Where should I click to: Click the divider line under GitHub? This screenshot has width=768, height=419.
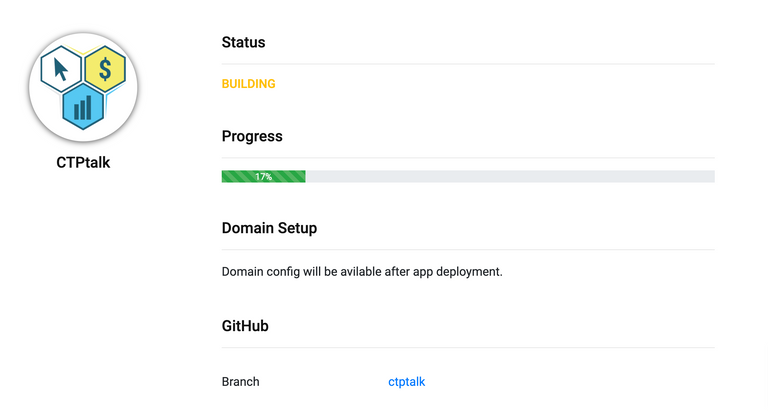[x=468, y=347]
